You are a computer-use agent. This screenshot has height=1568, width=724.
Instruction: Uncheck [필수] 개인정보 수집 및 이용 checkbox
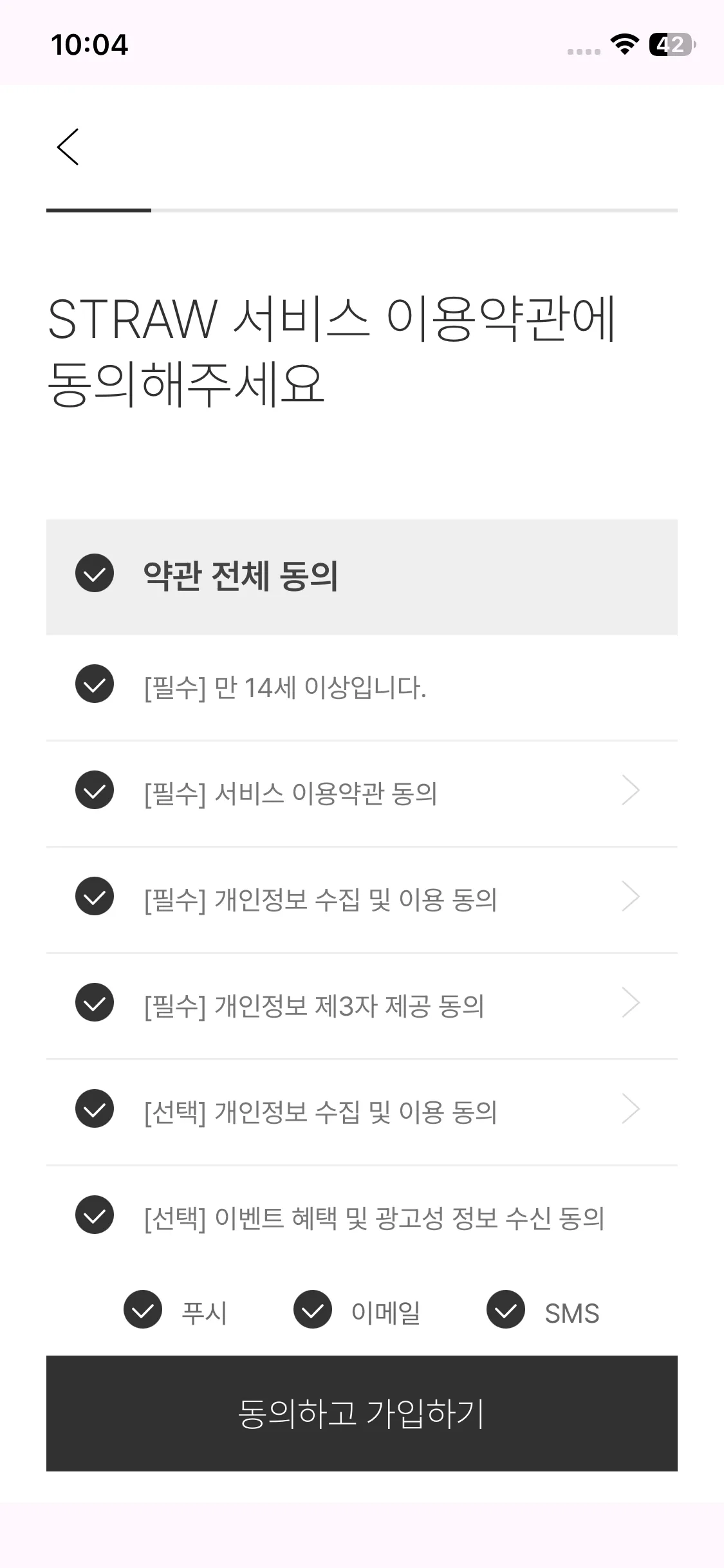click(95, 896)
